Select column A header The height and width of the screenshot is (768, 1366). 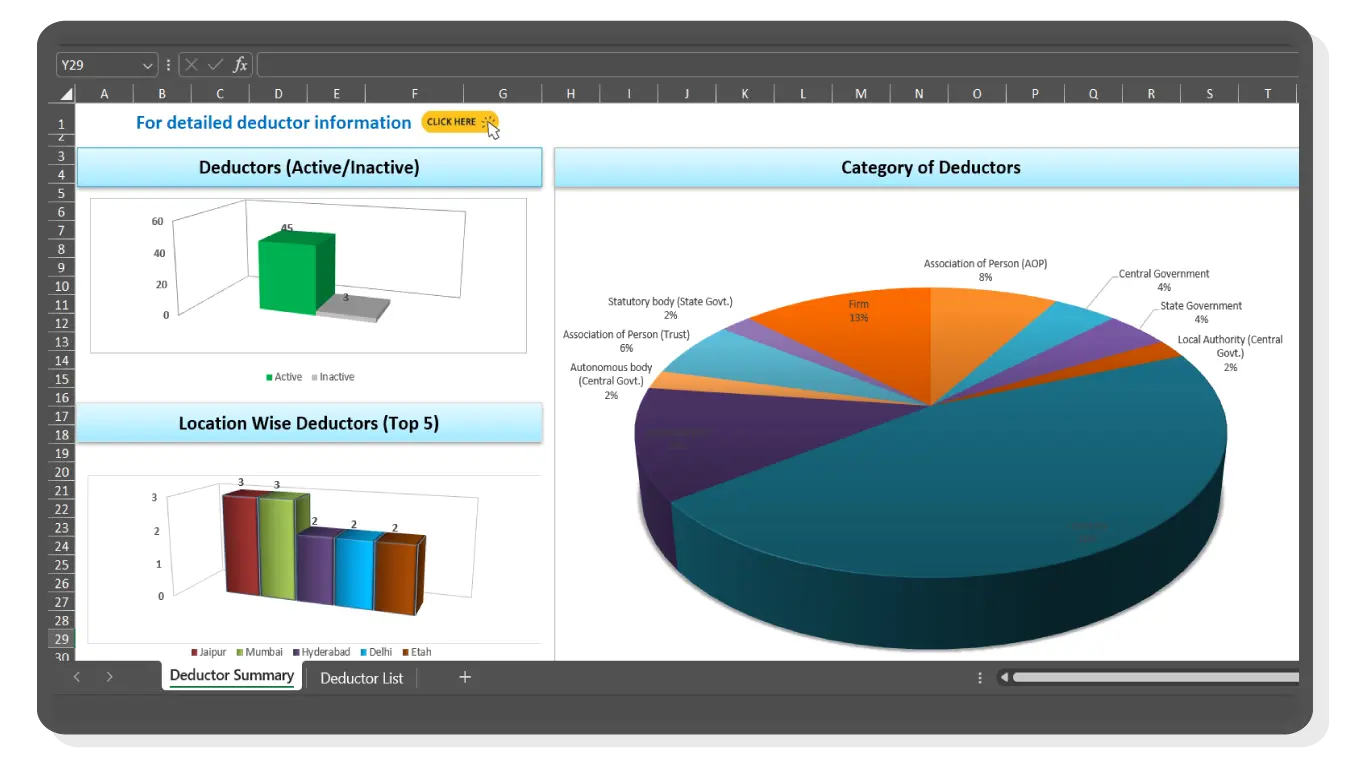click(105, 94)
